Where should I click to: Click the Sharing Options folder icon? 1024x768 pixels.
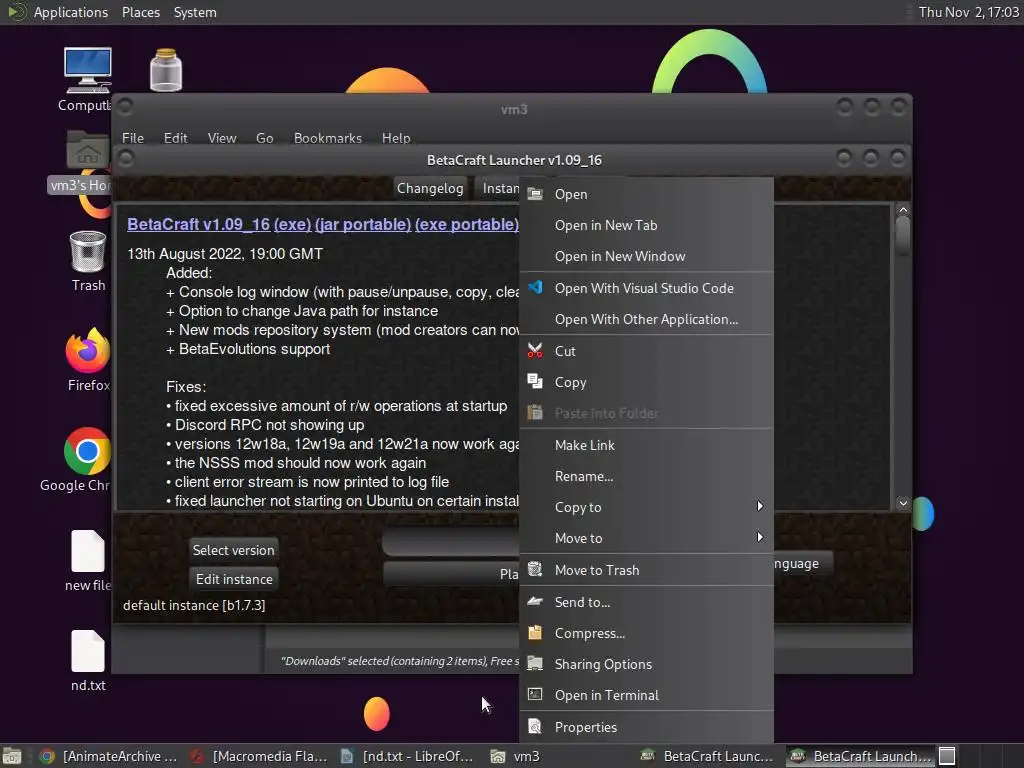(x=535, y=664)
